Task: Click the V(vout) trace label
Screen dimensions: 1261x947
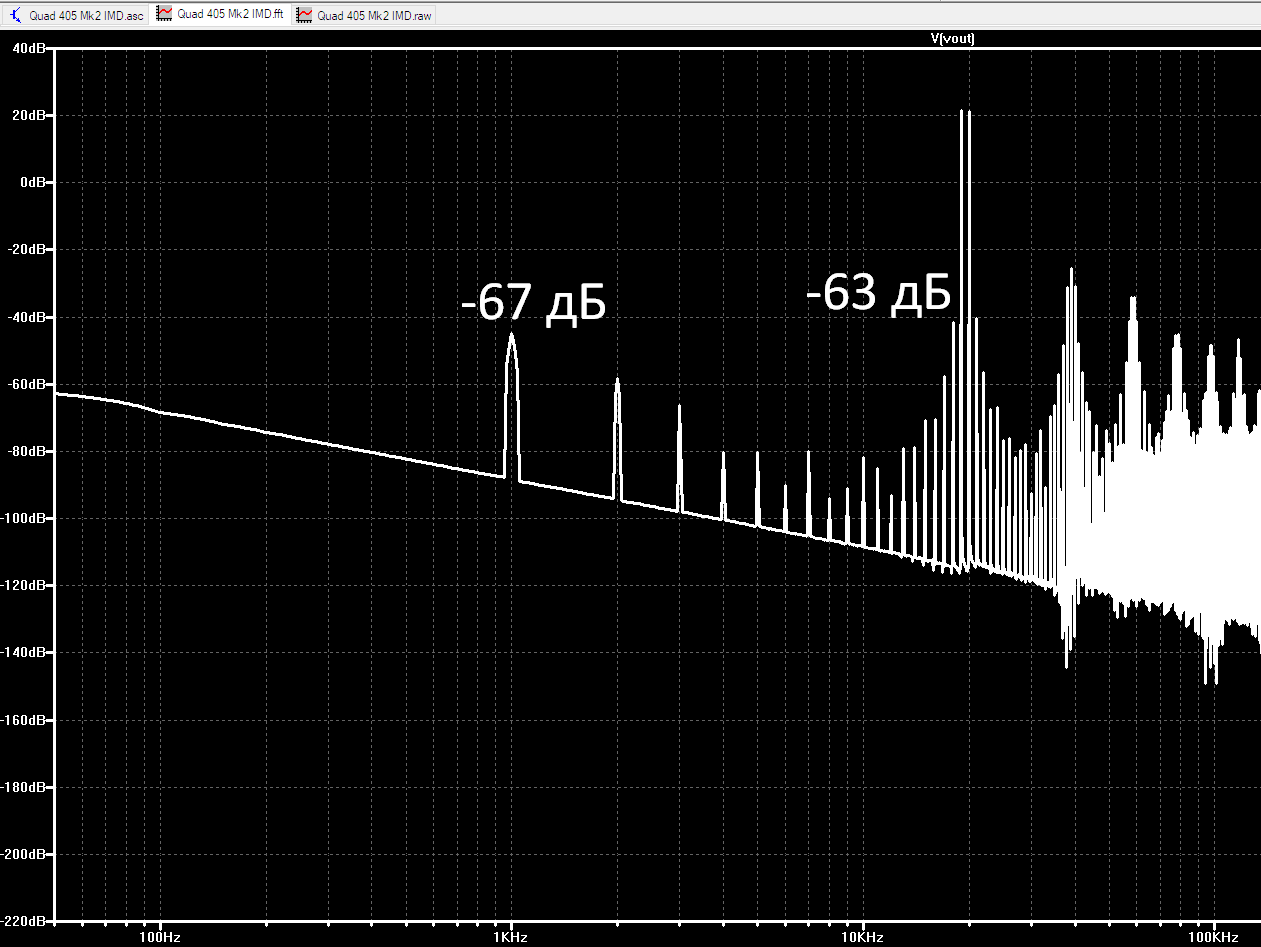Action: tap(952, 38)
